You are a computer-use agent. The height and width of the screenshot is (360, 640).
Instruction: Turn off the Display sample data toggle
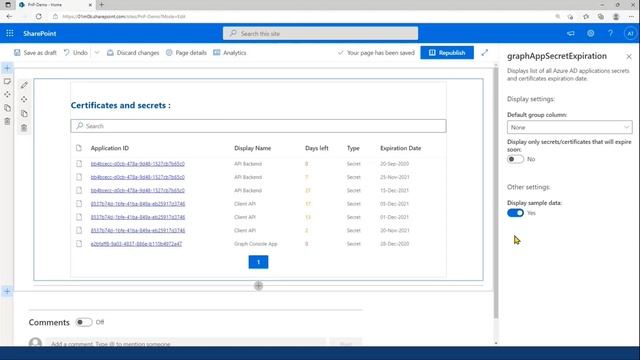515,213
